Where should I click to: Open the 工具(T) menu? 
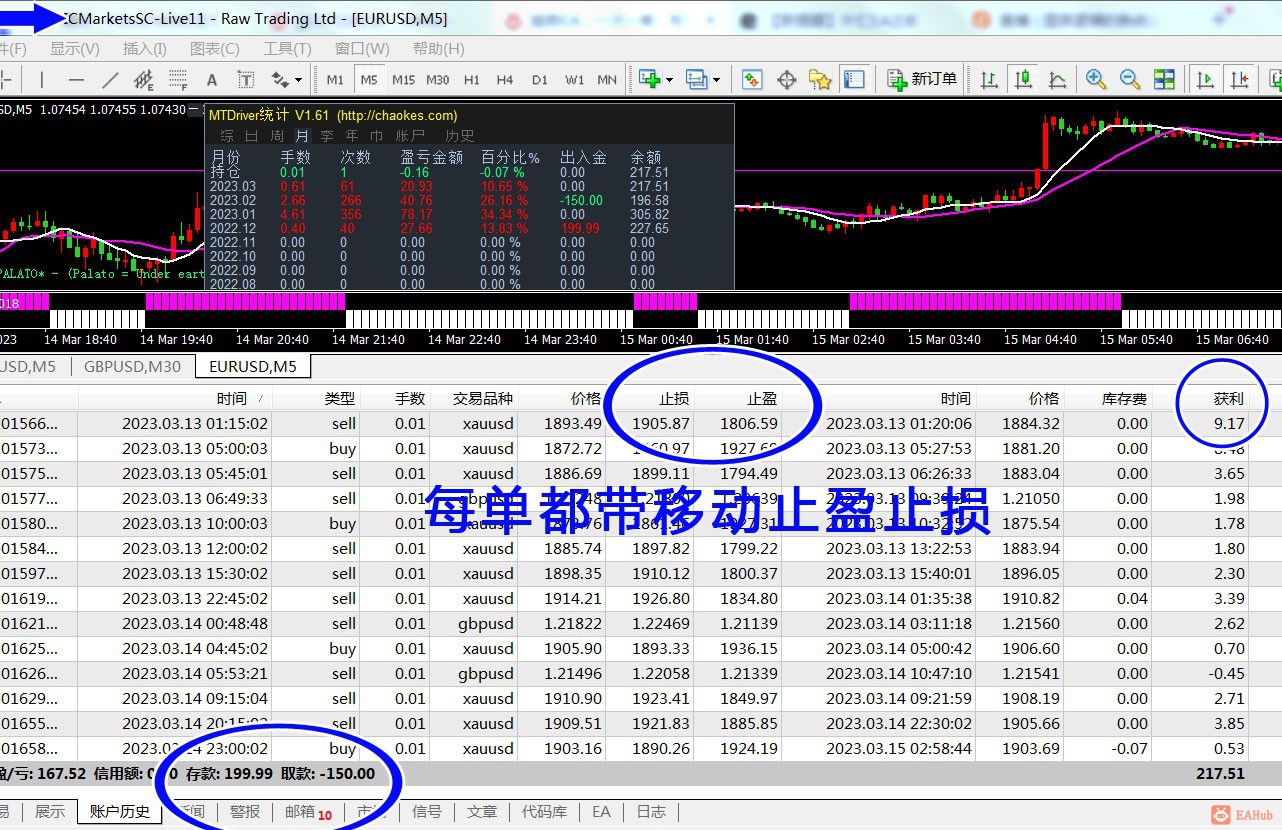pos(288,48)
